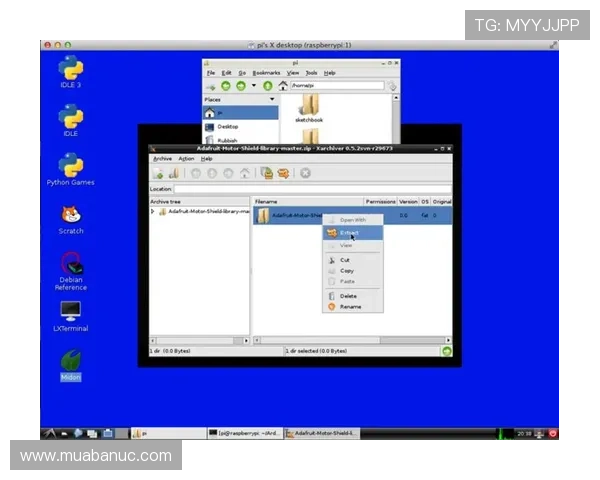The image size is (600, 480).
Task: Click the Xarchiver Location input field
Action: [x=312, y=189]
